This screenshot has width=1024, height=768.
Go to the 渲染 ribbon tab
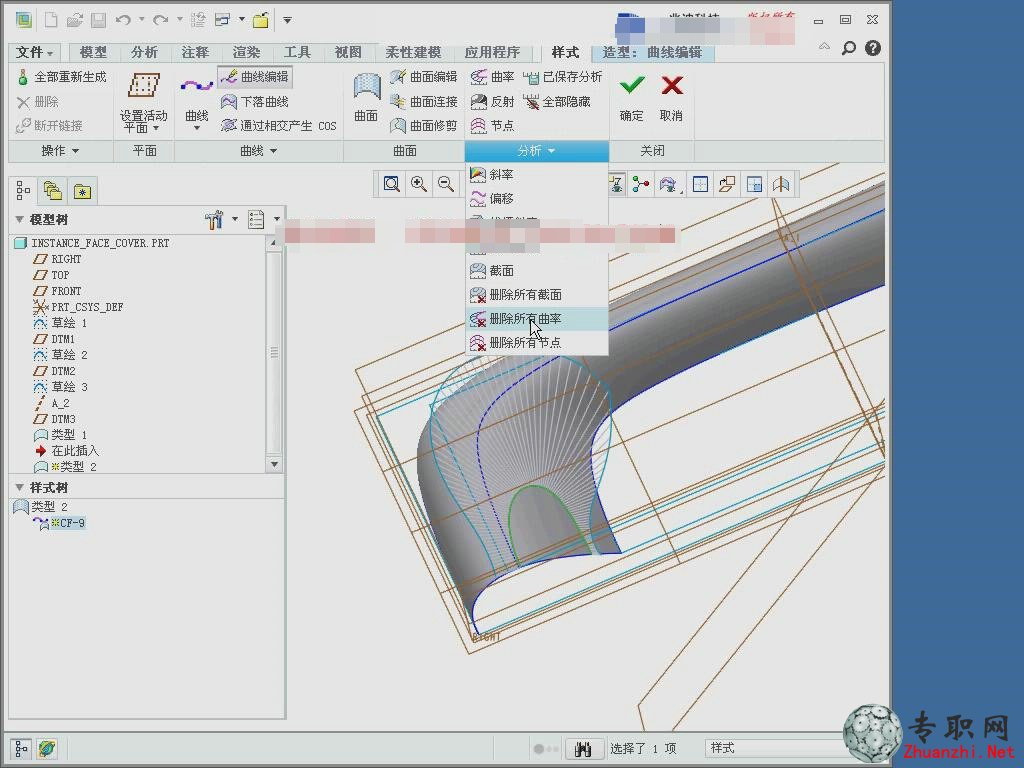pos(246,52)
